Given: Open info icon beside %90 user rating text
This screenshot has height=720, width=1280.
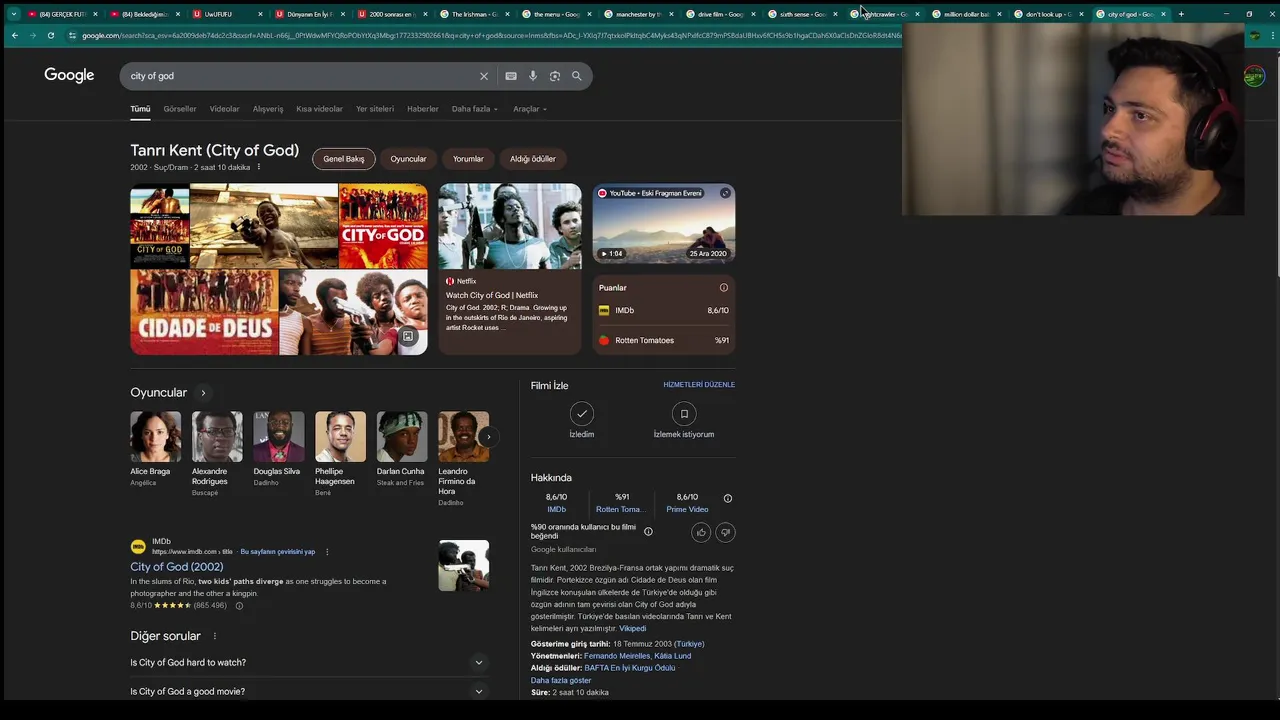Looking at the screenshot, I should pyautogui.click(x=648, y=532).
